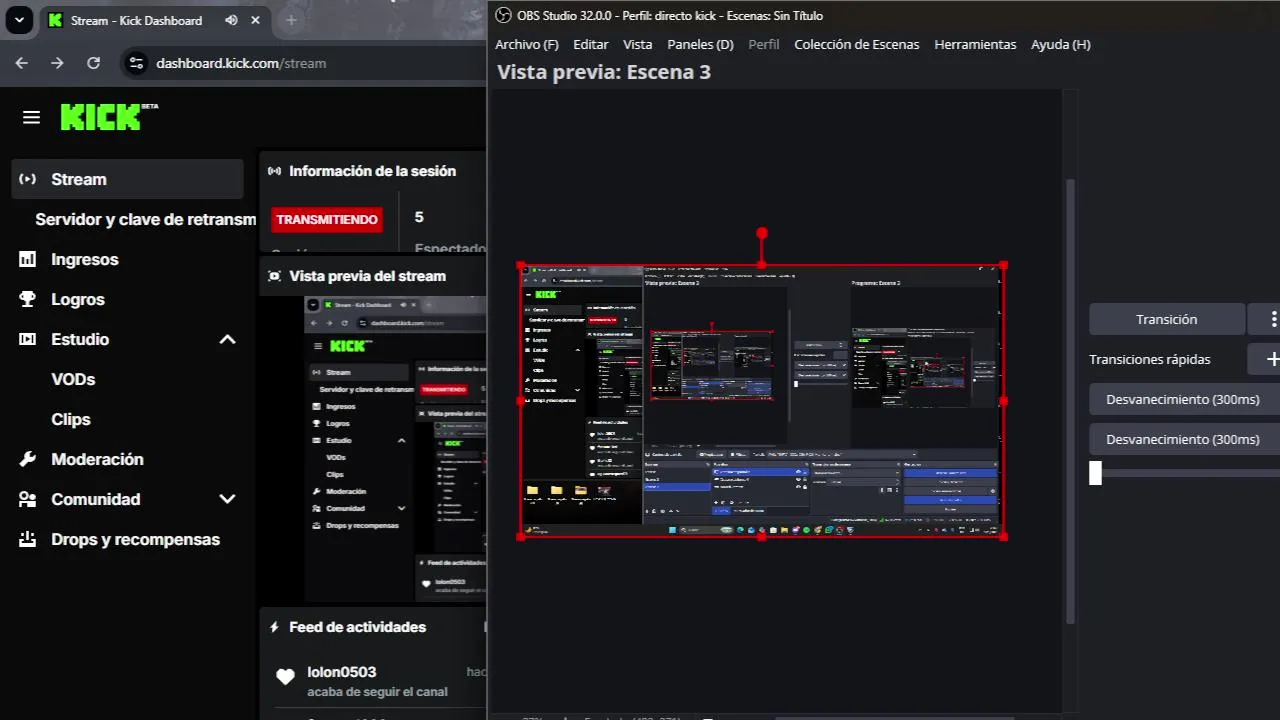Open a new browser tab
Screen dimensions: 1280x720
(x=291, y=20)
